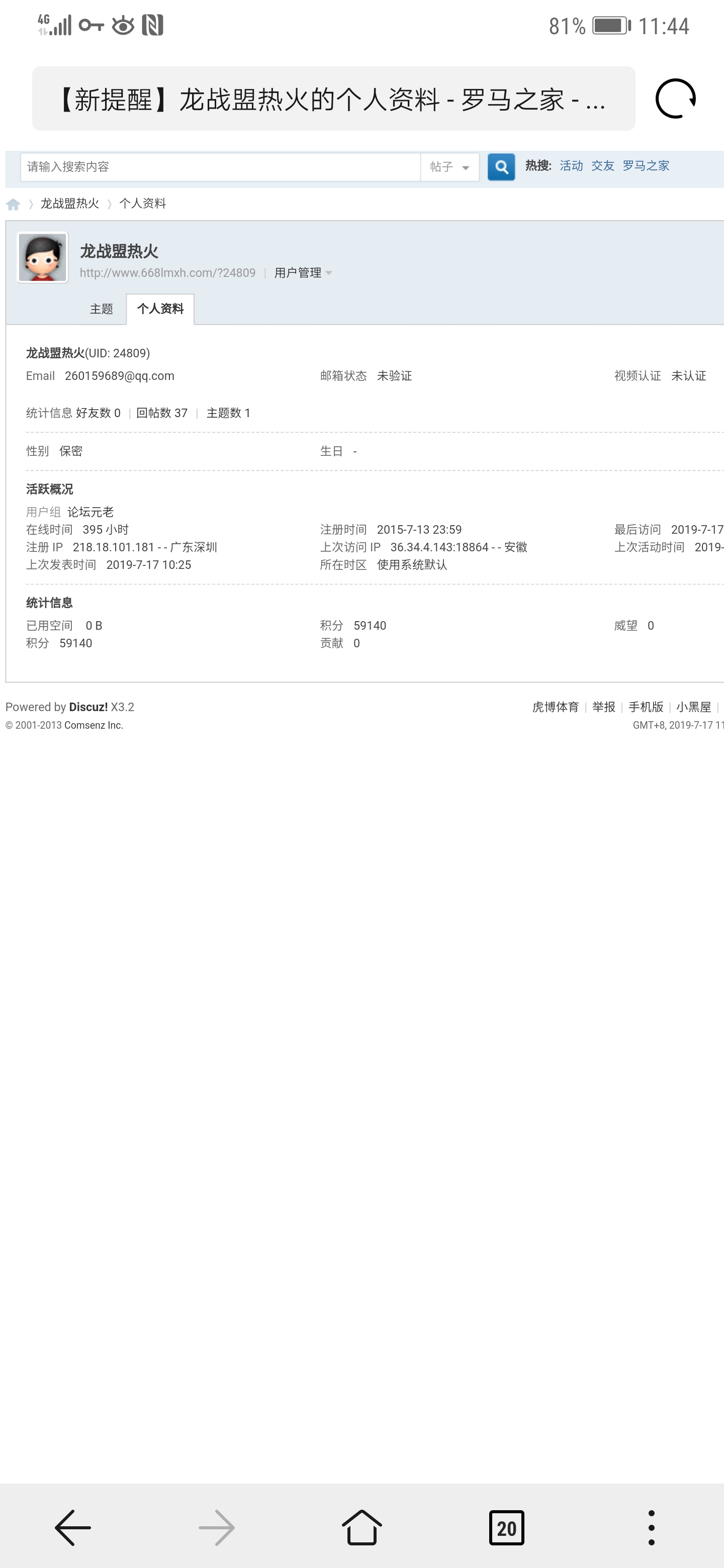This screenshot has width=724, height=1568.
Task: Tap the browser forward arrow
Action: click(x=217, y=1527)
